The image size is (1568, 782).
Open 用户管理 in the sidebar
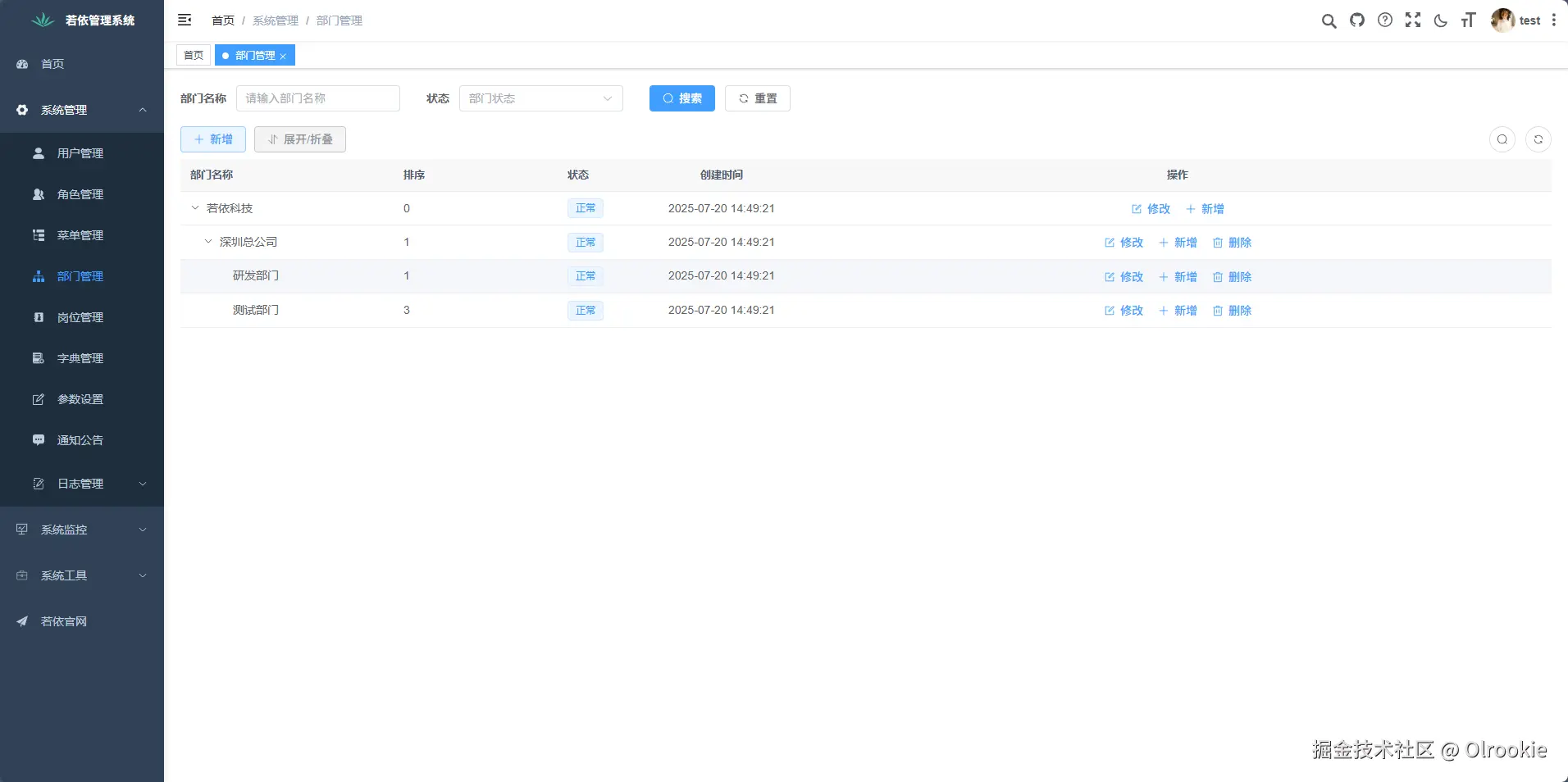[x=82, y=153]
